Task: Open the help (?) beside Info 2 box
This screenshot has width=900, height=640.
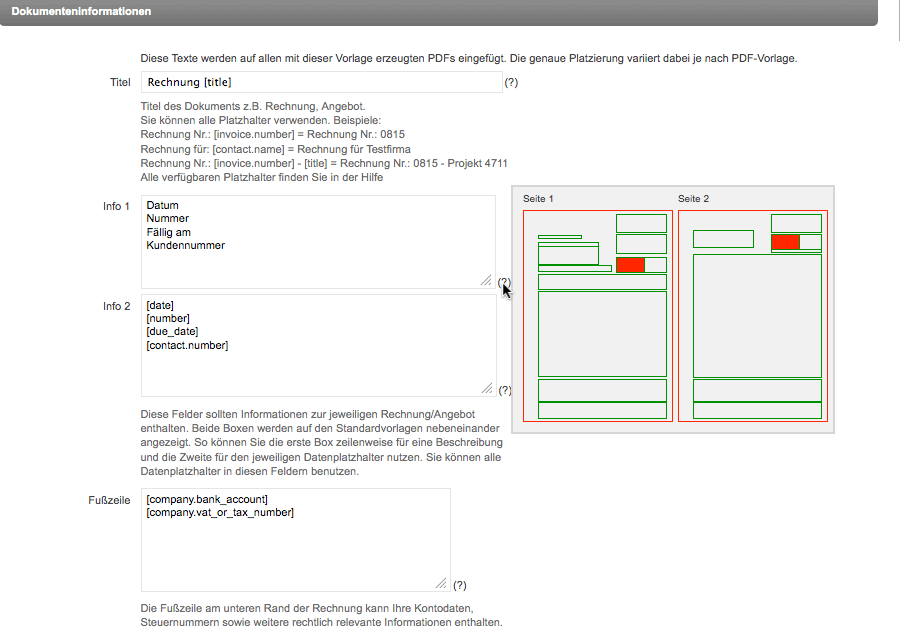Action: pos(505,390)
